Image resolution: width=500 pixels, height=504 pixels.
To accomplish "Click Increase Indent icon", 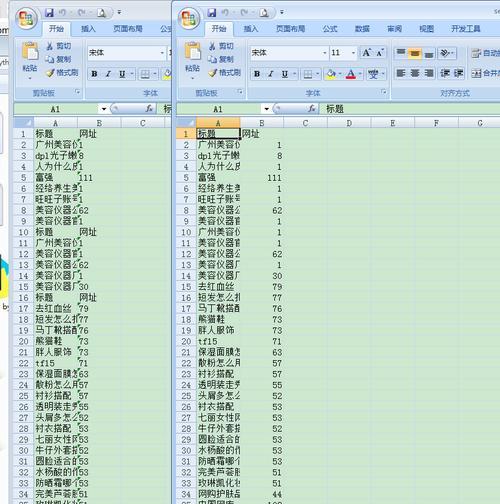I will pyautogui.click(x=458, y=73).
